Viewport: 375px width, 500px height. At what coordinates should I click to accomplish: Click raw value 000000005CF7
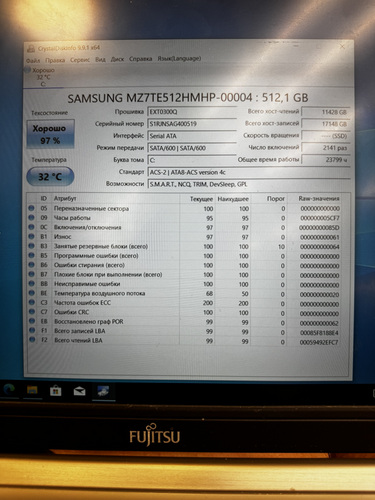[320, 218]
